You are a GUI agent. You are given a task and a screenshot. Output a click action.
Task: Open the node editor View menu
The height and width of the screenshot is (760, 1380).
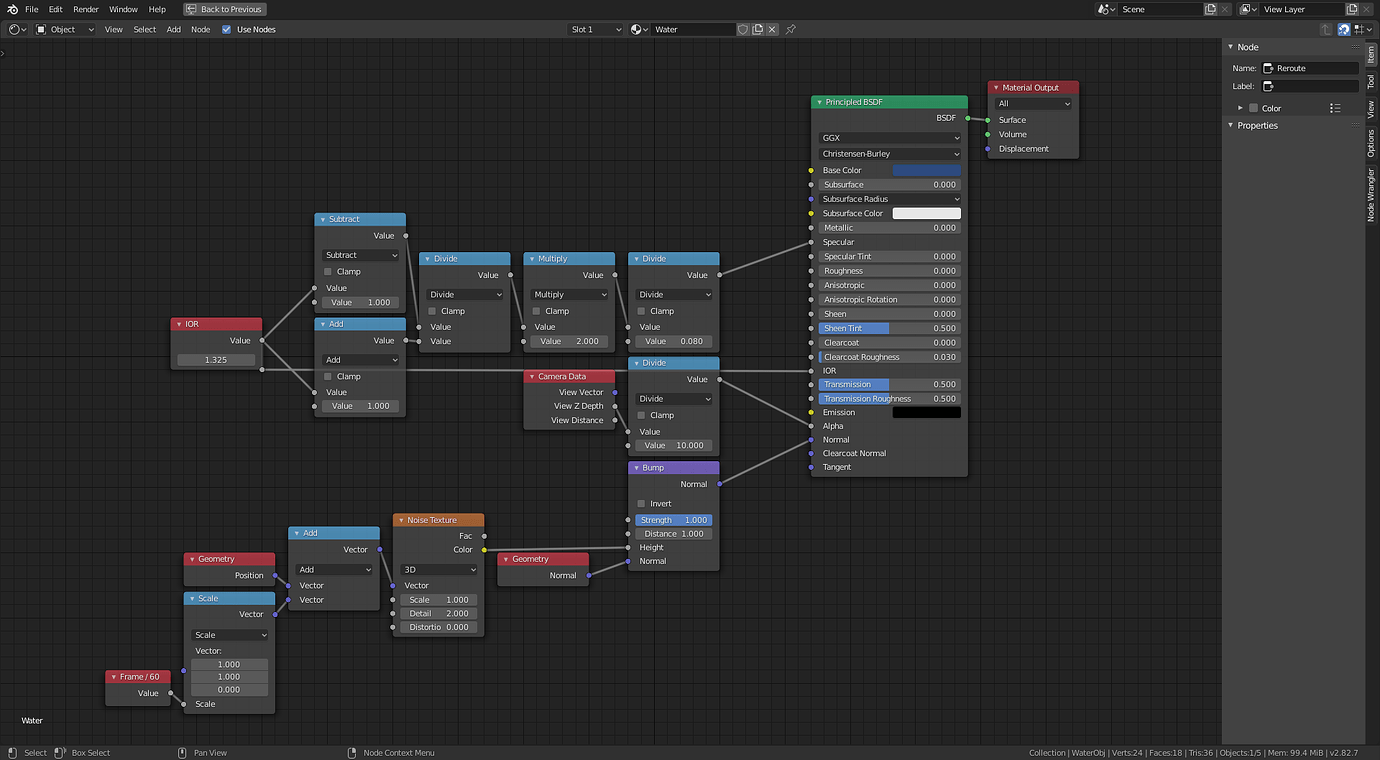(x=114, y=29)
